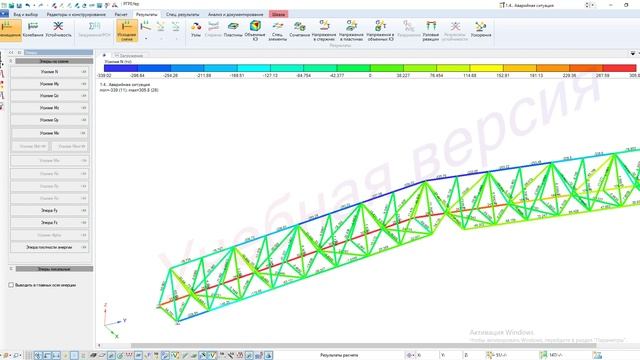Image resolution: width=640 pixels, height=360 pixels.
Task: Open the Объемные КЭ results icon
Action: coord(255,31)
